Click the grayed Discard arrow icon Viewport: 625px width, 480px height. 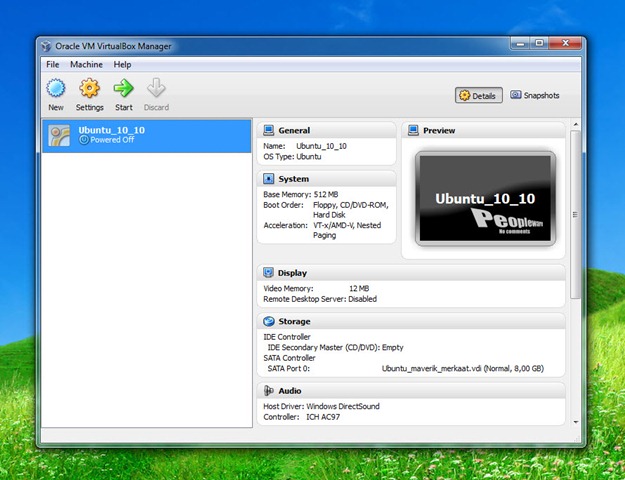pyautogui.click(x=156, y=88)
